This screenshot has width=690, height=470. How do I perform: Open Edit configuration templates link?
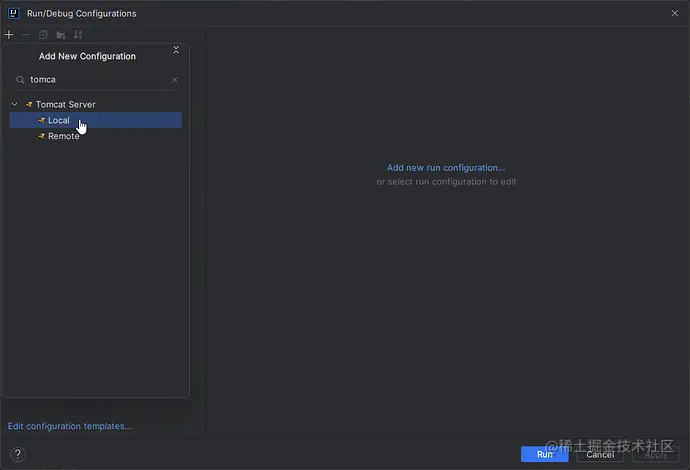pyautogui.click(x=70, y=426)
